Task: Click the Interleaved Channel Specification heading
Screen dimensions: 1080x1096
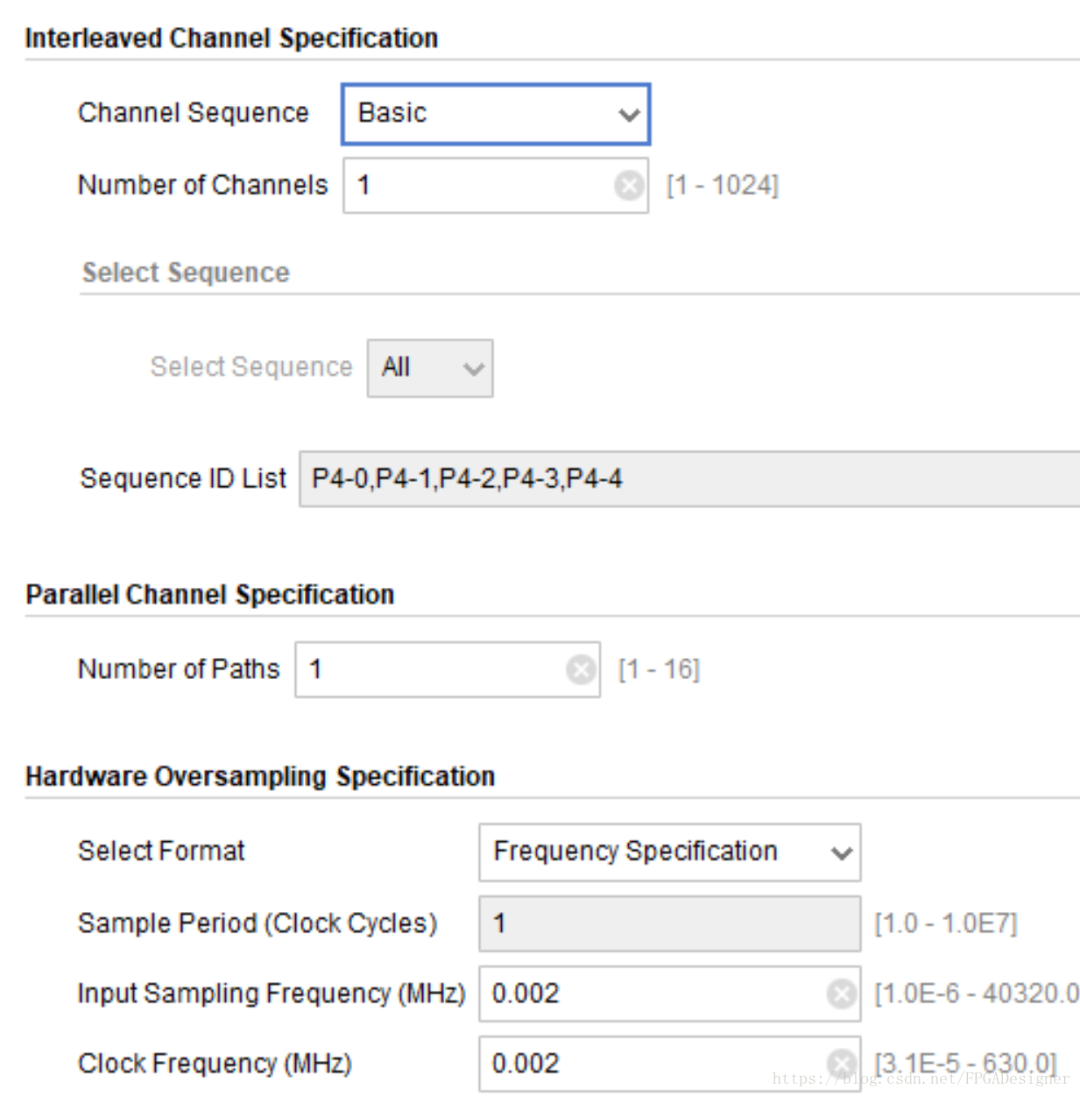Action: pyautogui.click(x=231, y=39)
